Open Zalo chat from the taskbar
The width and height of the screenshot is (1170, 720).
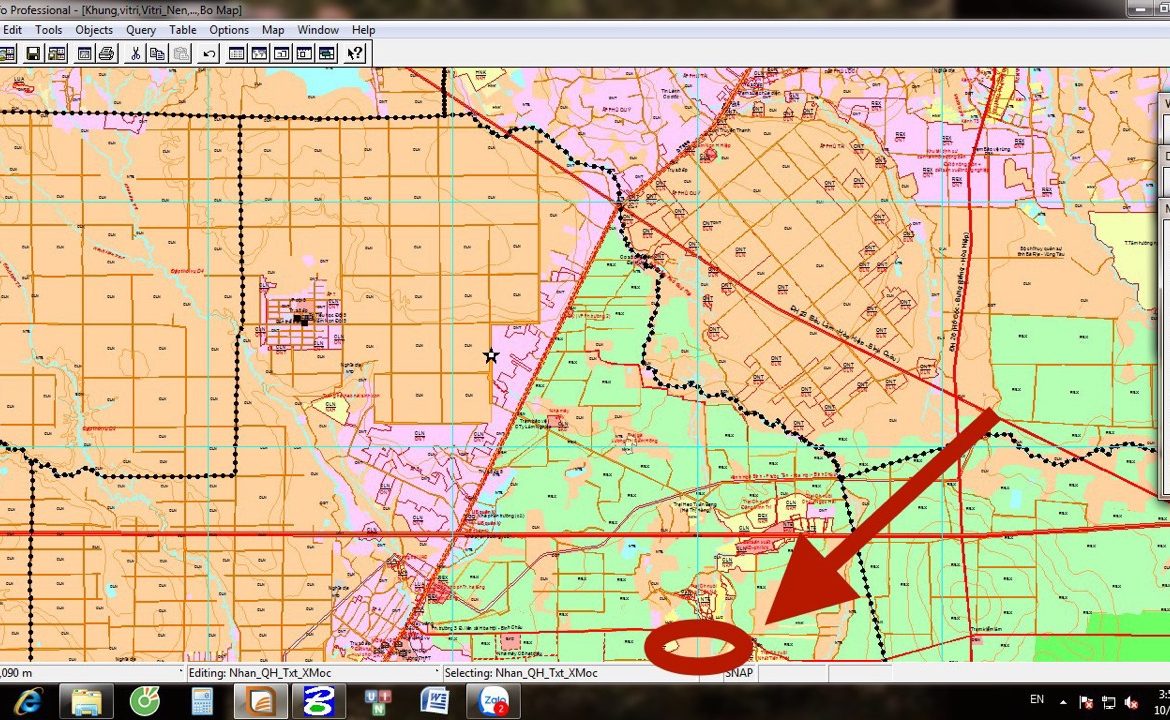tap(493, 701)
